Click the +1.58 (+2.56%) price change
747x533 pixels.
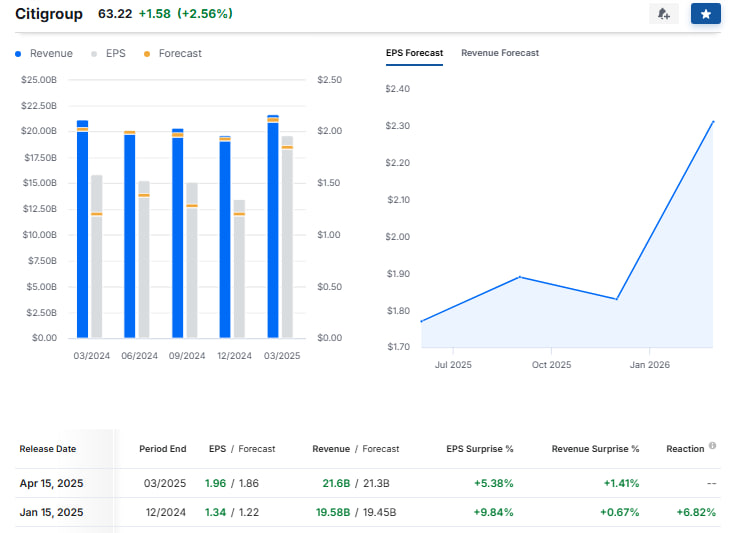pos(185,14)
